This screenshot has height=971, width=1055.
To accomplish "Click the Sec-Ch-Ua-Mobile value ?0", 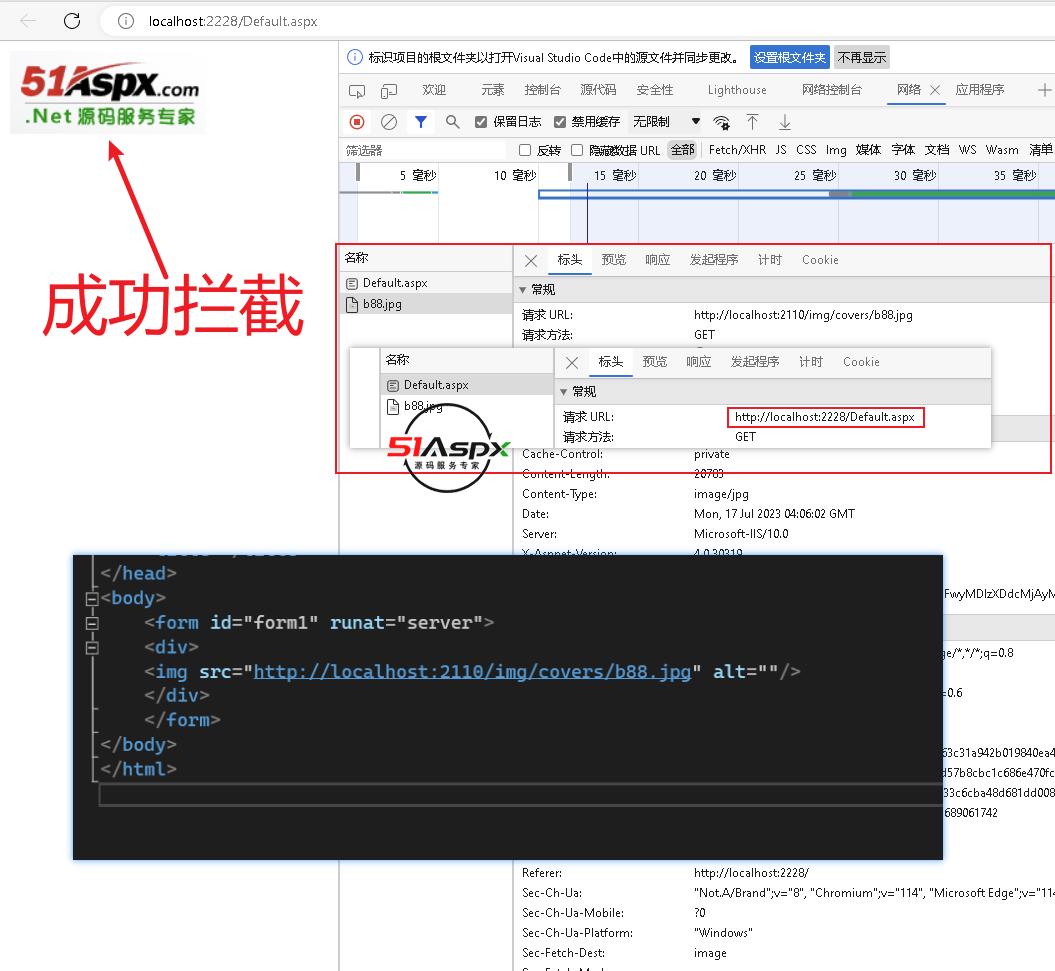I will point(700,912).
